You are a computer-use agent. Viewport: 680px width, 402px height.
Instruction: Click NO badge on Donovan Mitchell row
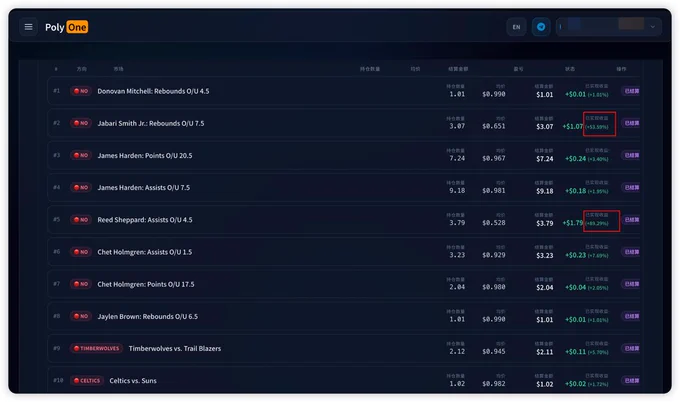tap(81, 91)
